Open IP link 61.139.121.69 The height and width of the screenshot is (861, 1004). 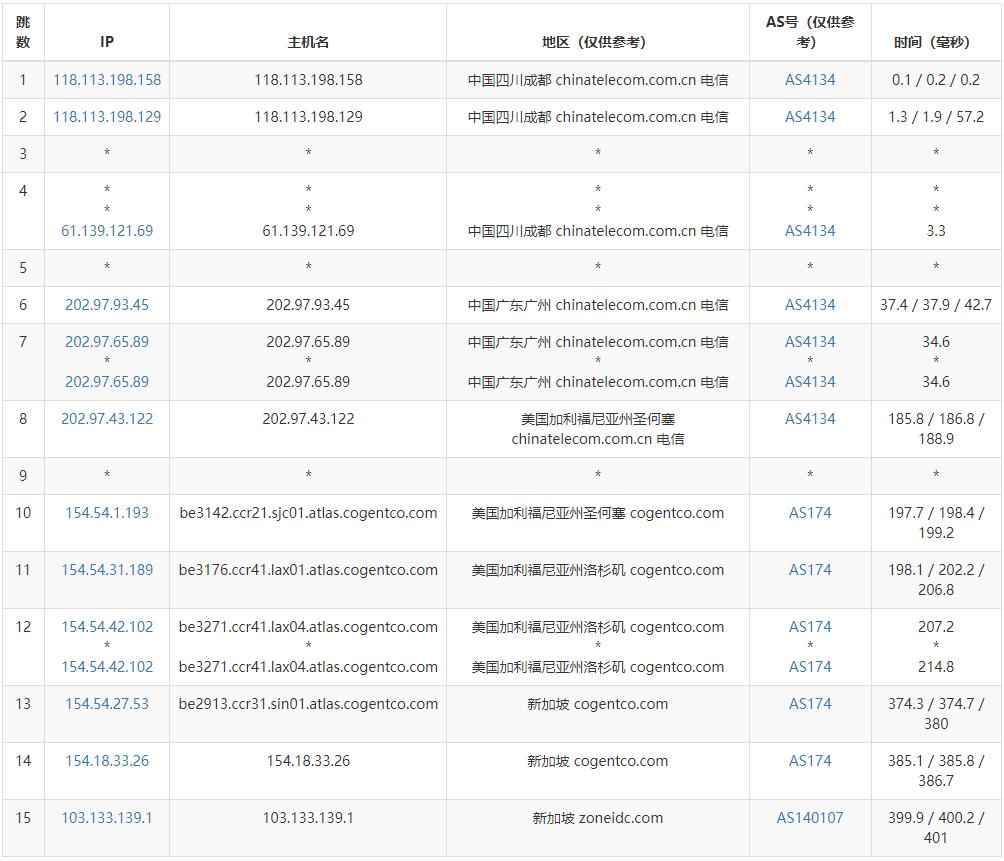(107, 231)
